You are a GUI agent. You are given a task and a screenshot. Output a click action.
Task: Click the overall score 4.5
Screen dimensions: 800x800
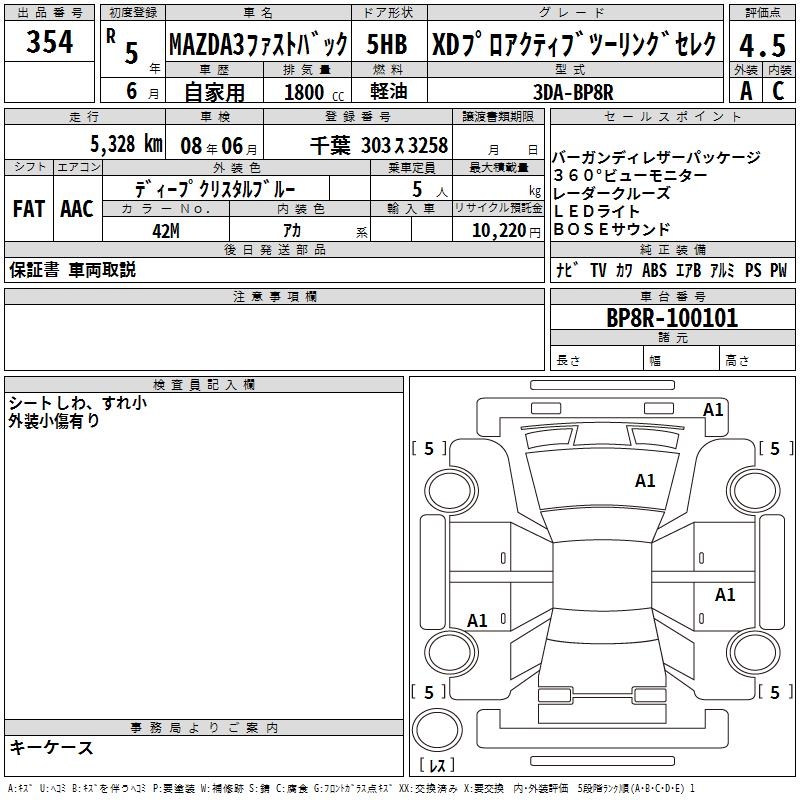click(x=762, y=45)
